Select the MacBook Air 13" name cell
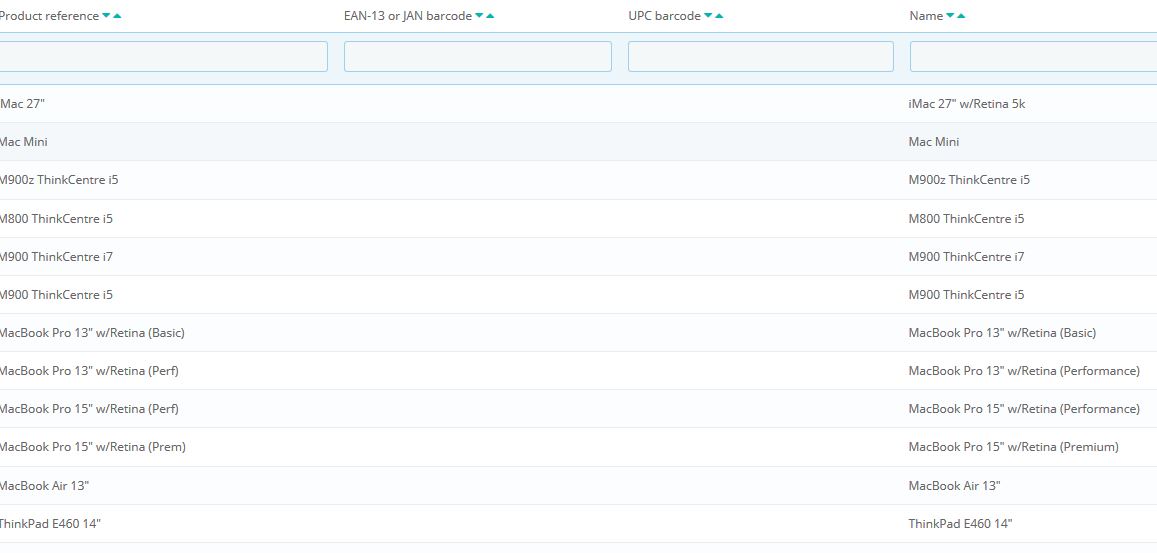 click(x=954, y=486)
